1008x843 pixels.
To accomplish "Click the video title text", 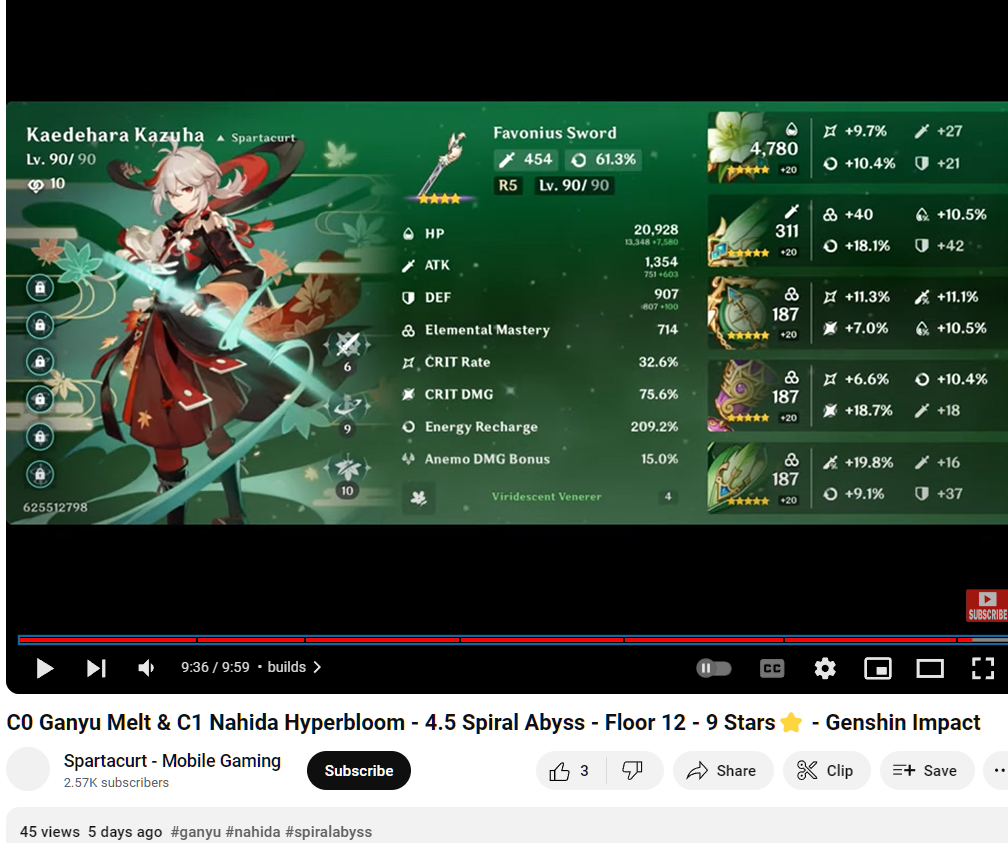I will pyautogui.click(x=493, y=723).
